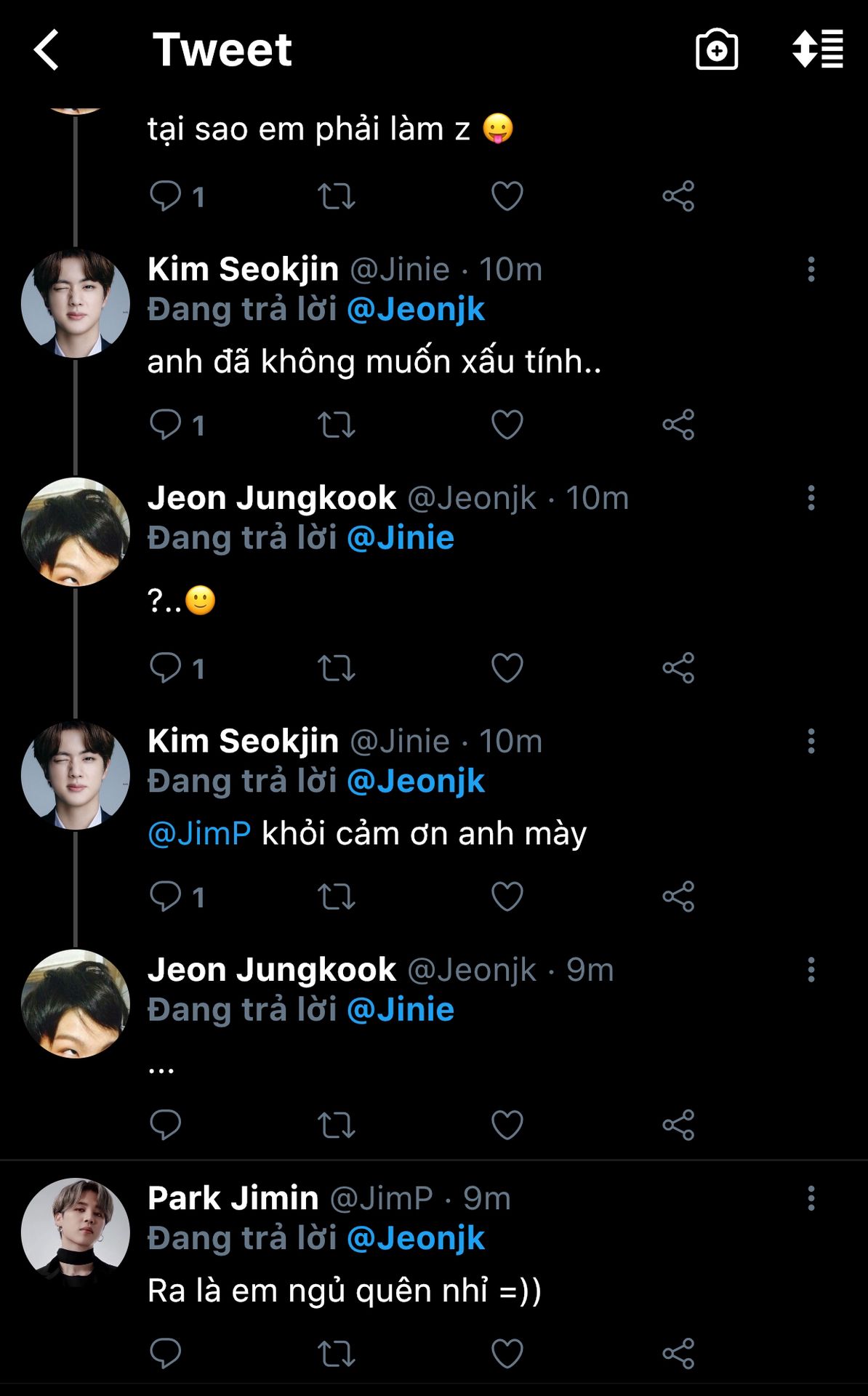Image resolution: width=868 pixels, height=1396 pixels.
Task: Share Kim Seokjin's "khỏi cảm ơn anh mày" tweet
Action: (x=678, y=896)
